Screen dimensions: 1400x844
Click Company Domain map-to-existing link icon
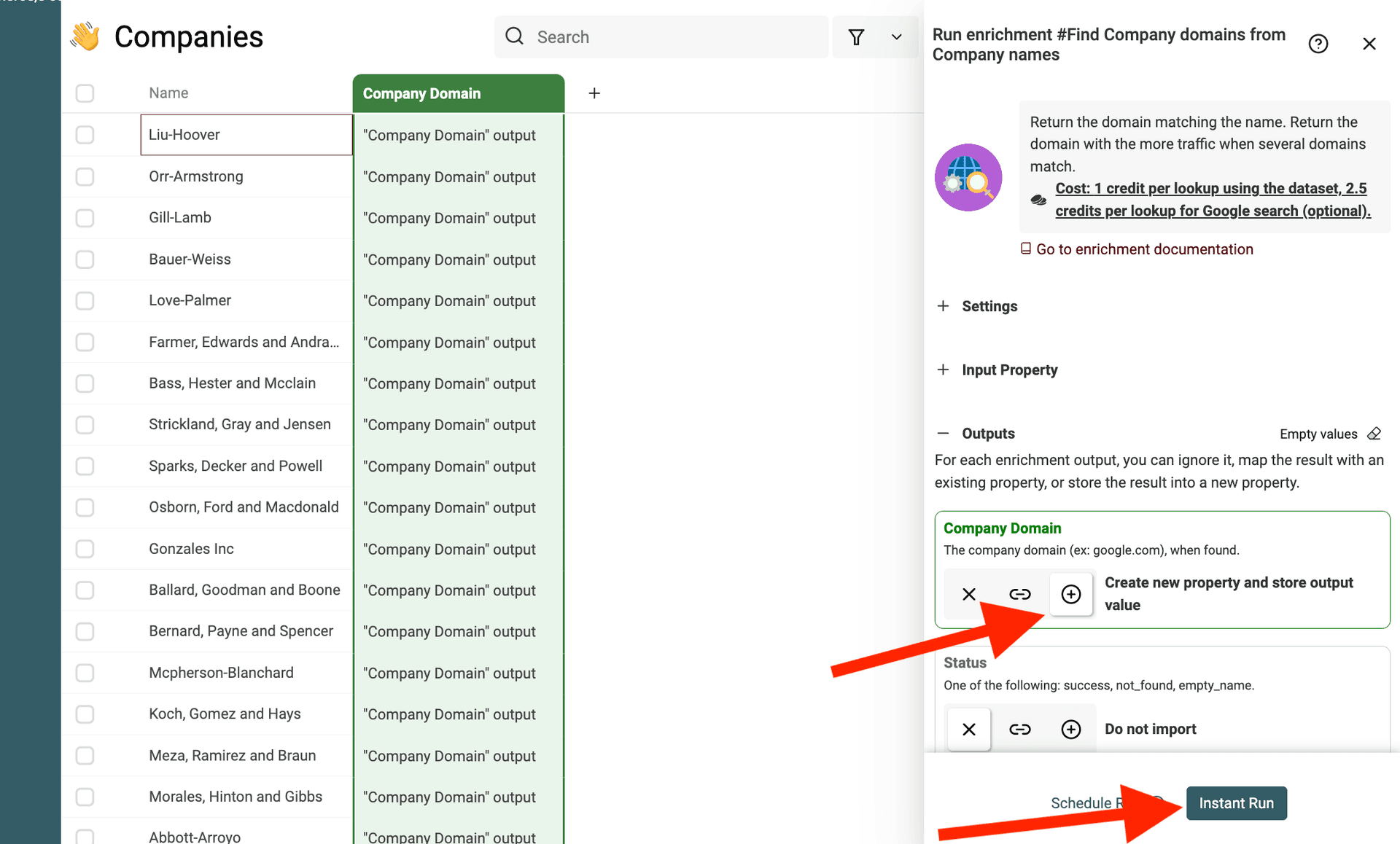(x=1019, y=594)
